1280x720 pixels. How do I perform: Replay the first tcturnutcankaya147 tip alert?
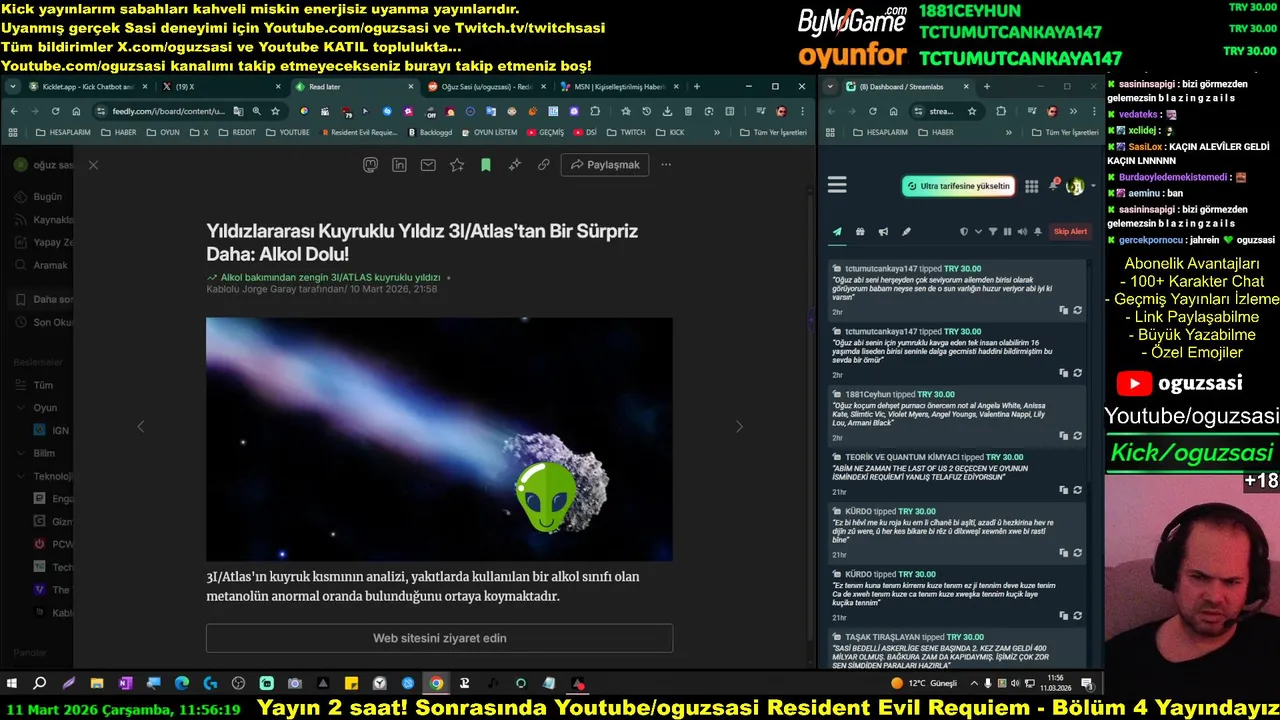coord(1077,310)
